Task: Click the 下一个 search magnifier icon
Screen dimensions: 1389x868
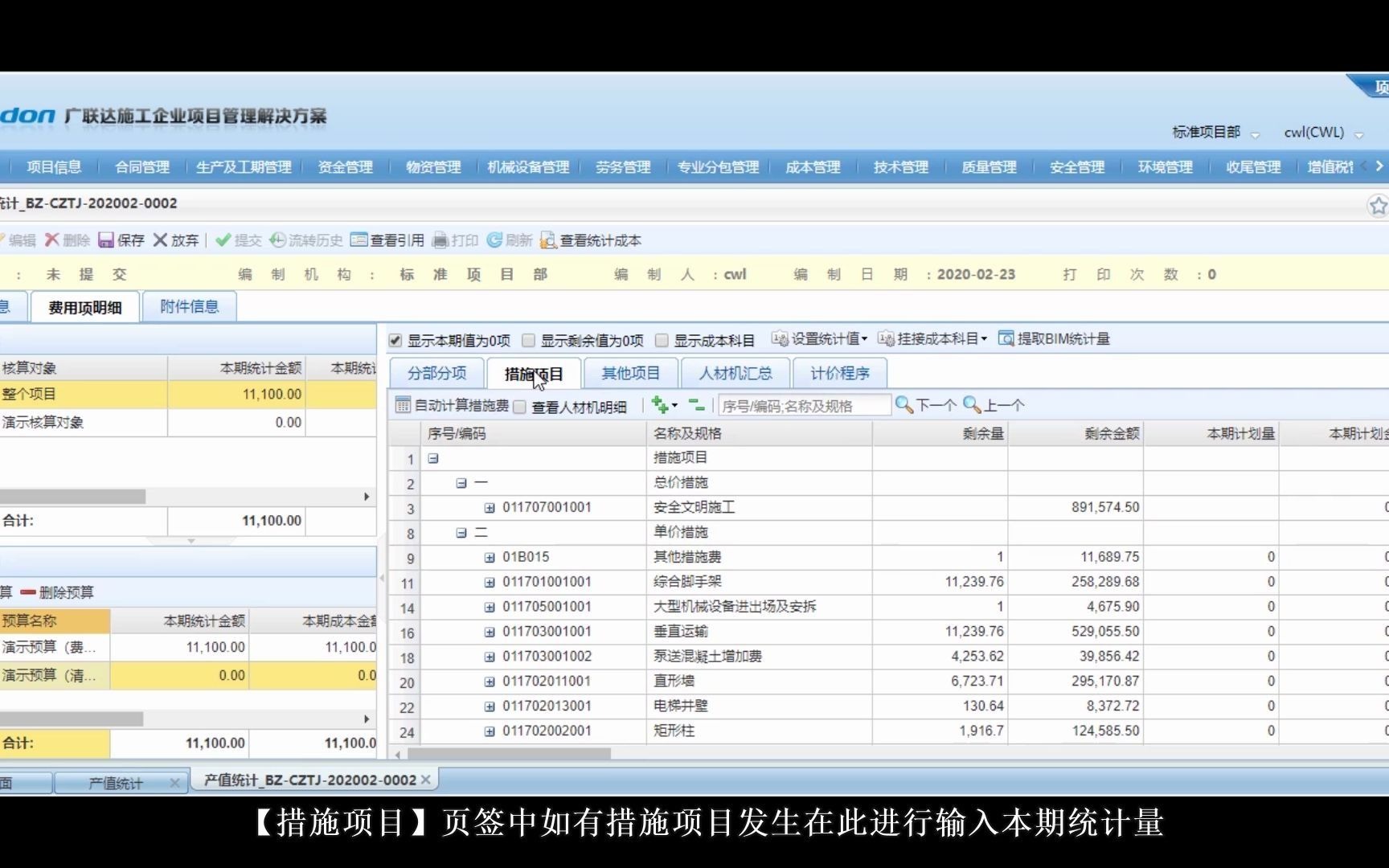Action: [903, 405]
